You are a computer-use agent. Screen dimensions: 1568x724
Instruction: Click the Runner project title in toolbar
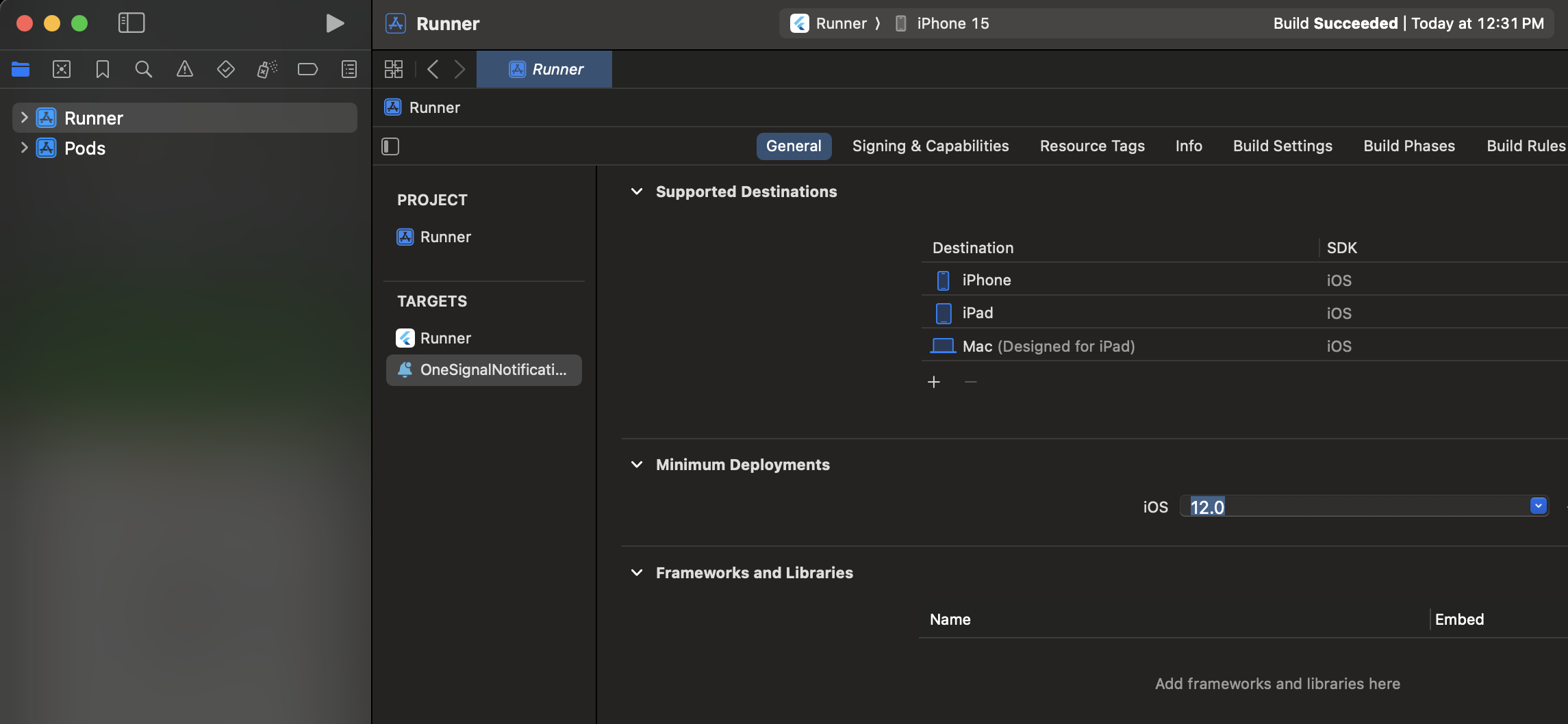(448, 23)
